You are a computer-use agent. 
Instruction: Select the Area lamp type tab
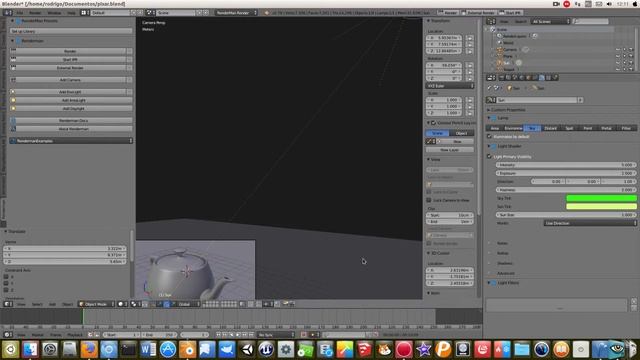[x=495, y=128]
